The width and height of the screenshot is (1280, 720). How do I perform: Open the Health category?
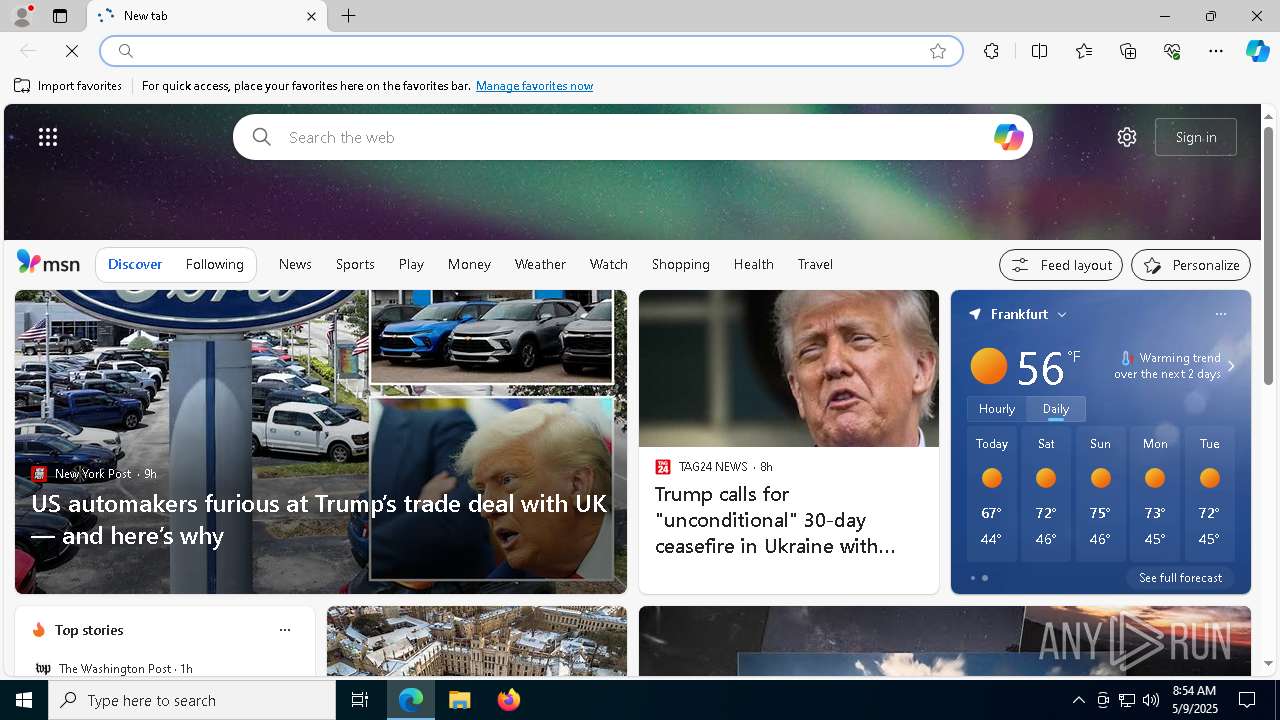pyautogui.click(x=753, y=264)
